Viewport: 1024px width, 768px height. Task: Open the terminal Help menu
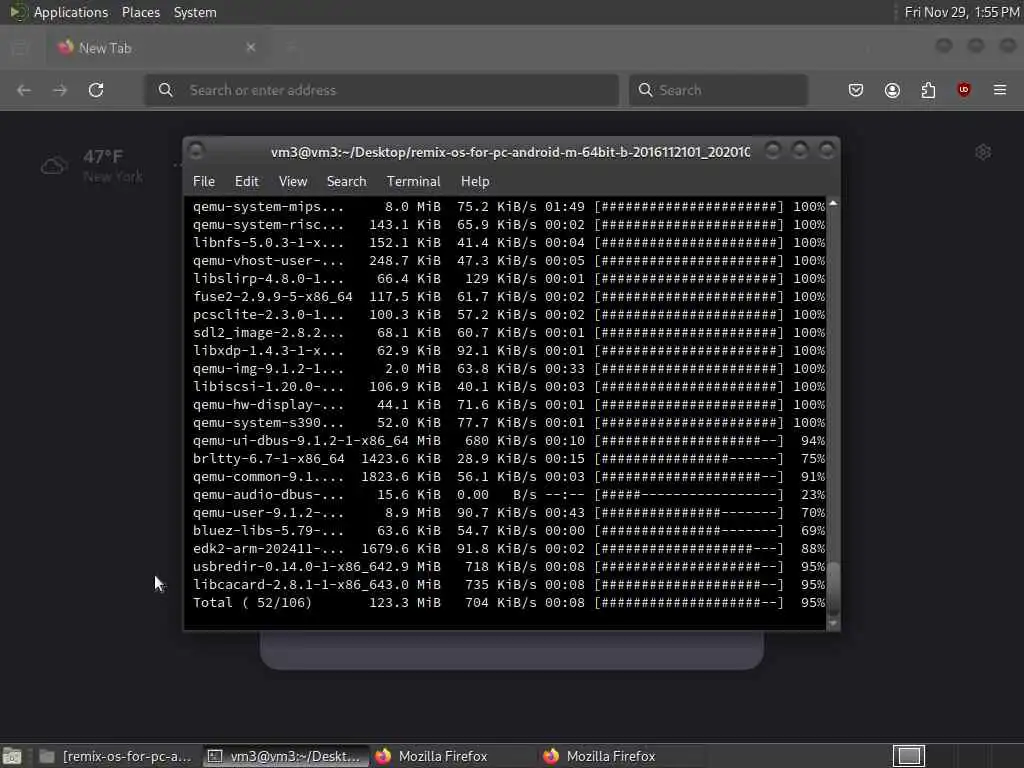(x=475, y=182)
